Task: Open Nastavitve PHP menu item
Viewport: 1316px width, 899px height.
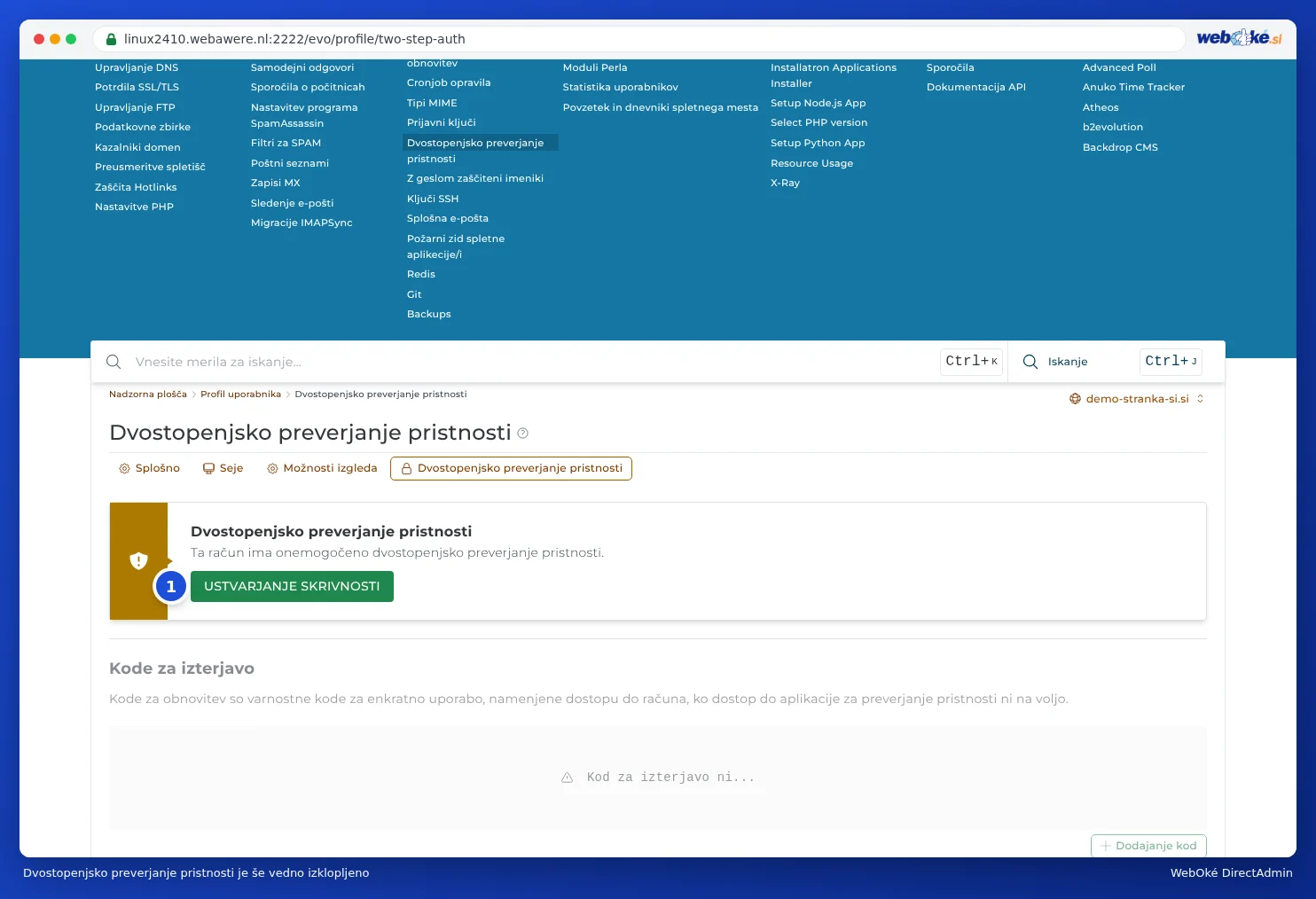Action: coord(134,207)
